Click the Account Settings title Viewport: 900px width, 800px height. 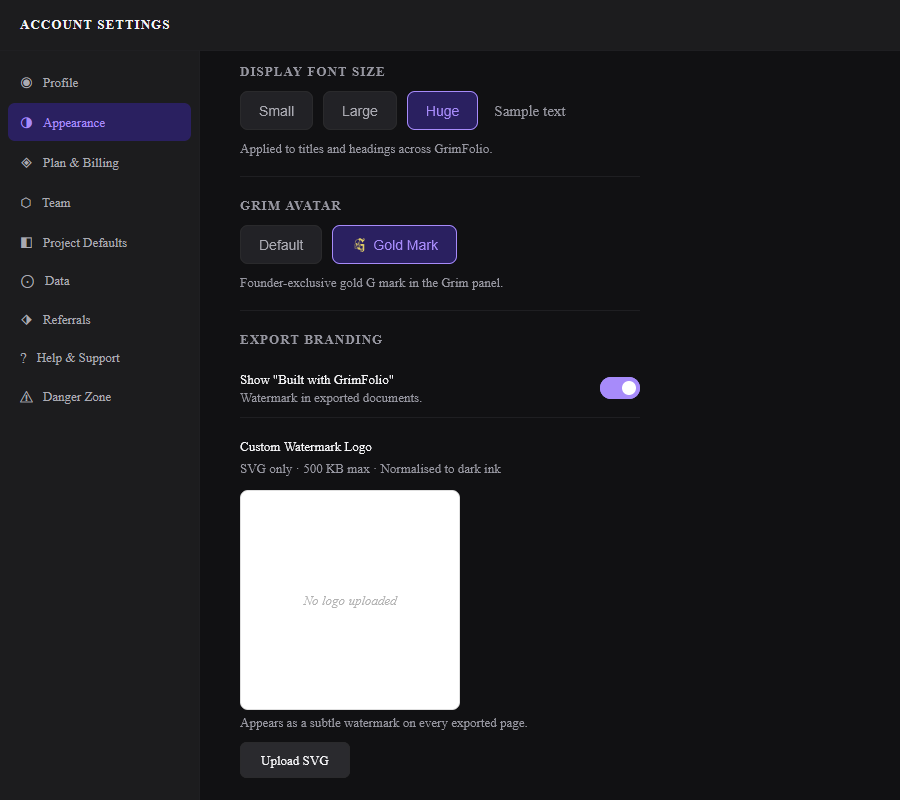[x=95, y=25]
